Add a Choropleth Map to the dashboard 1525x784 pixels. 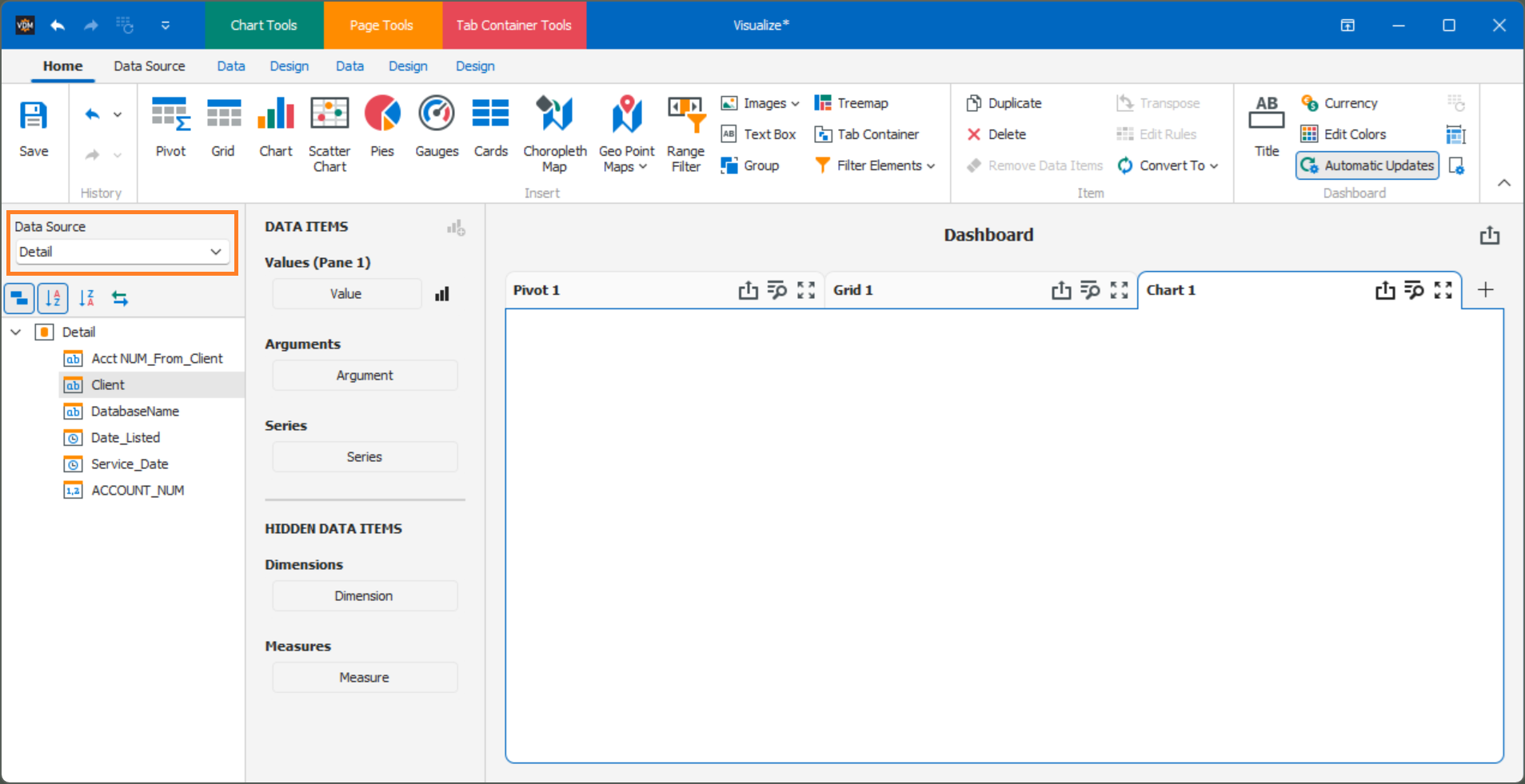(554, 132)
